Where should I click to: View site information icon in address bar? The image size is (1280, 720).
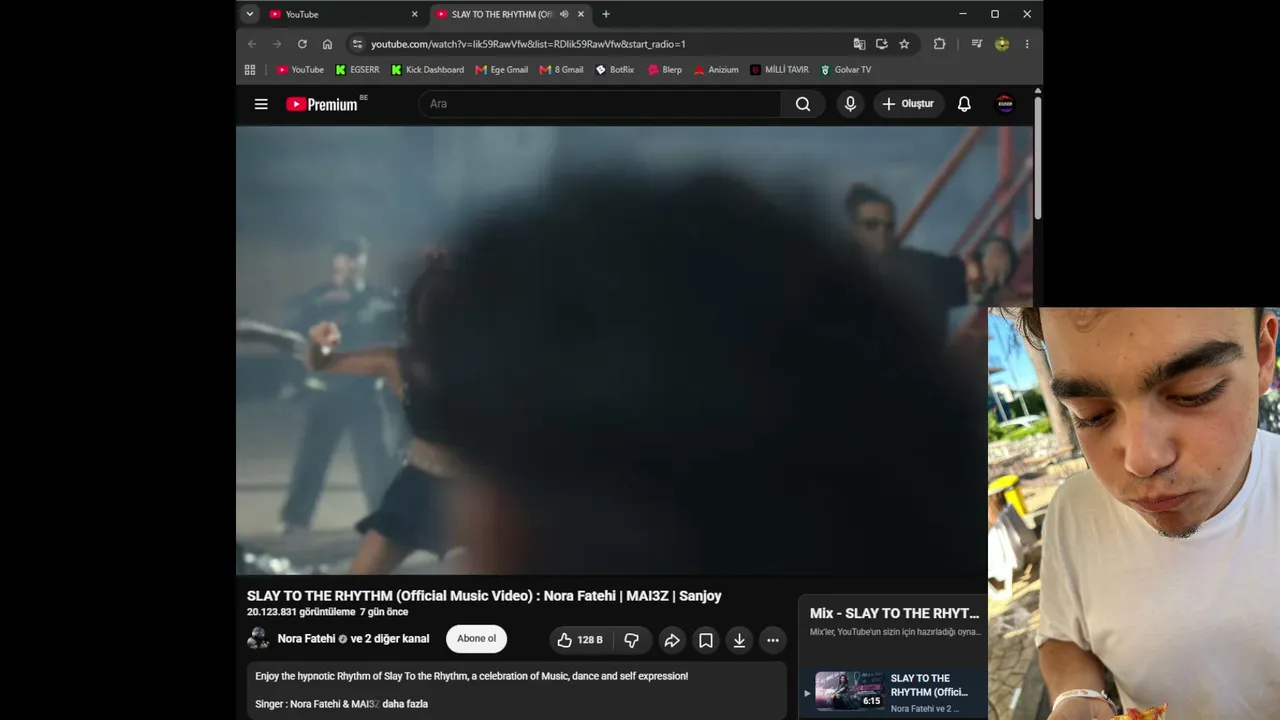pyautogui.click(x=357, y=44)
